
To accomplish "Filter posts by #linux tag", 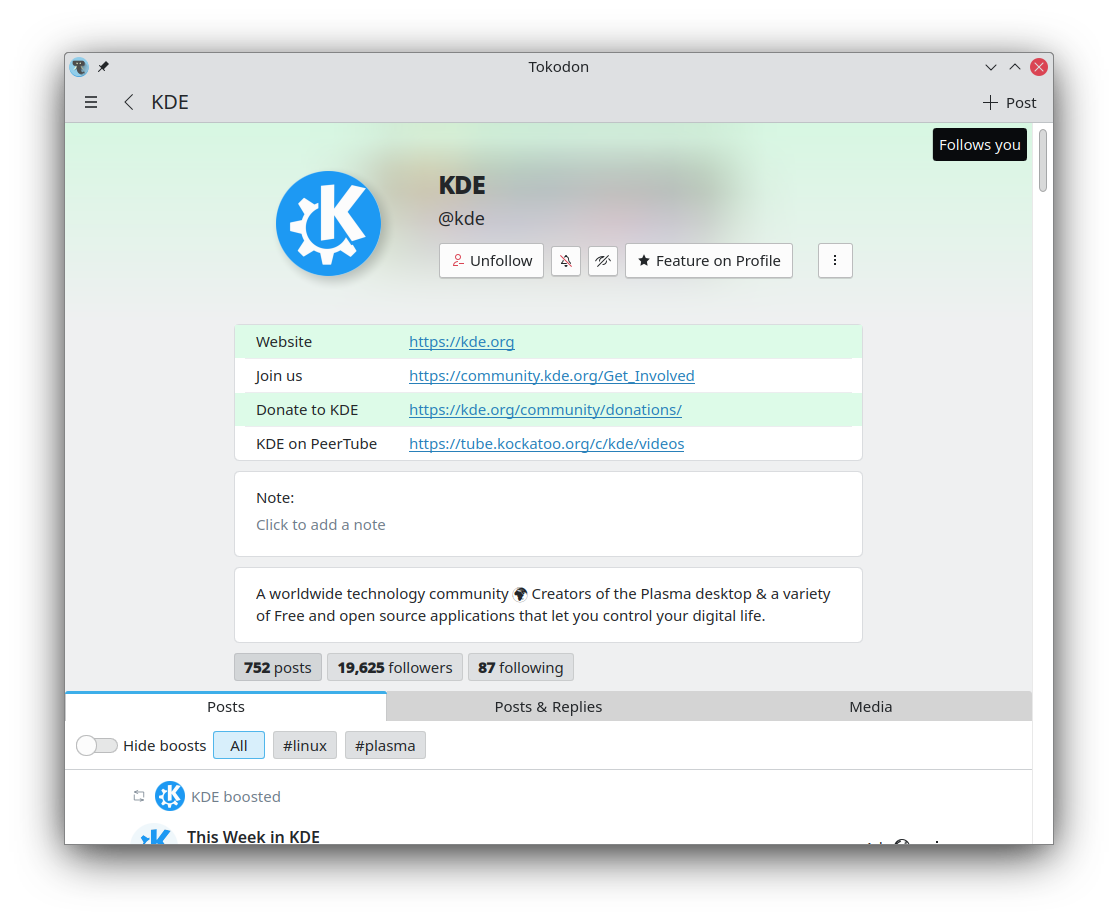I will click(x=304, y=746).
